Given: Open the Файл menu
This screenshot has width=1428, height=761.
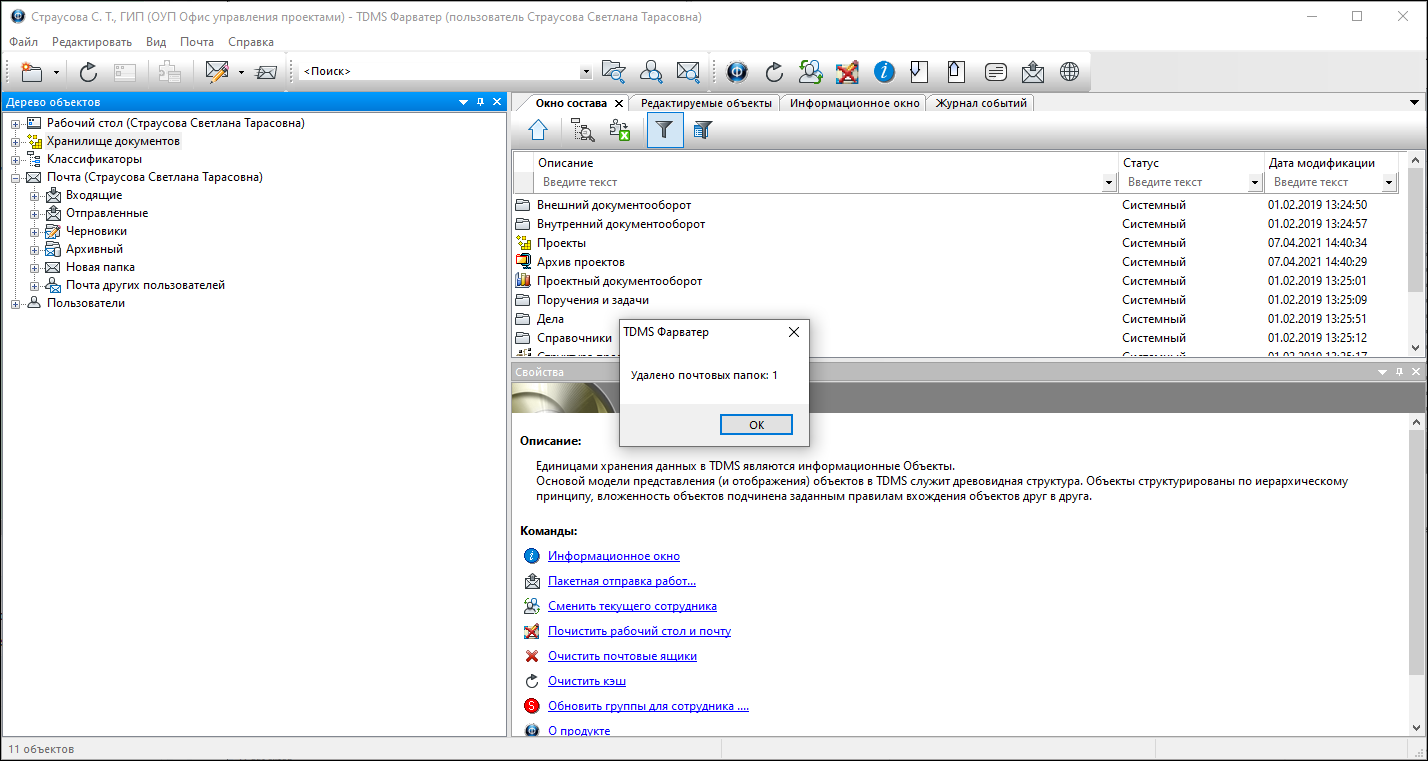Looking at the screenshot, I should 24,42.
